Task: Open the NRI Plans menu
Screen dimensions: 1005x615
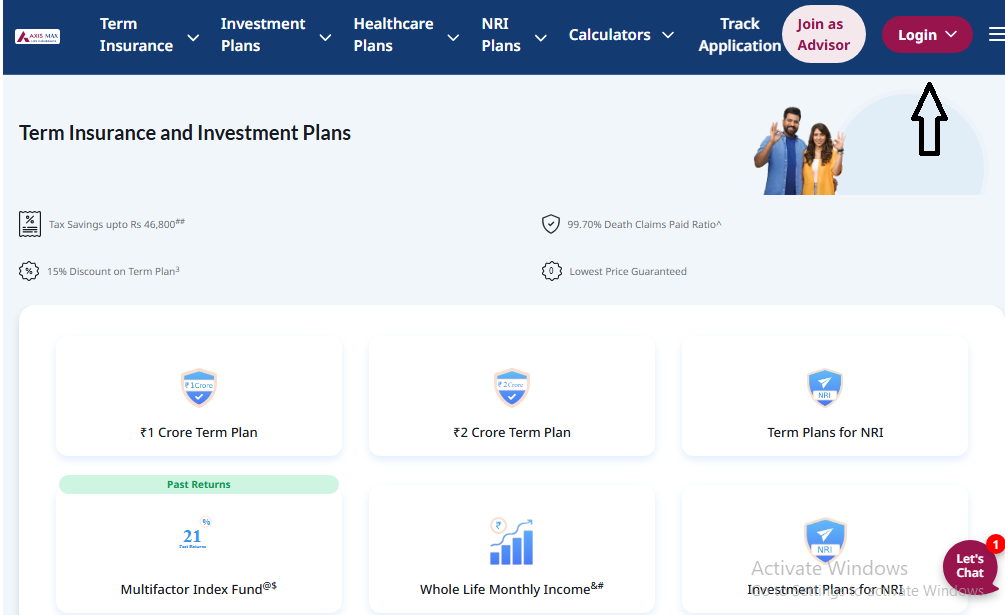Action: pos(514,35)
